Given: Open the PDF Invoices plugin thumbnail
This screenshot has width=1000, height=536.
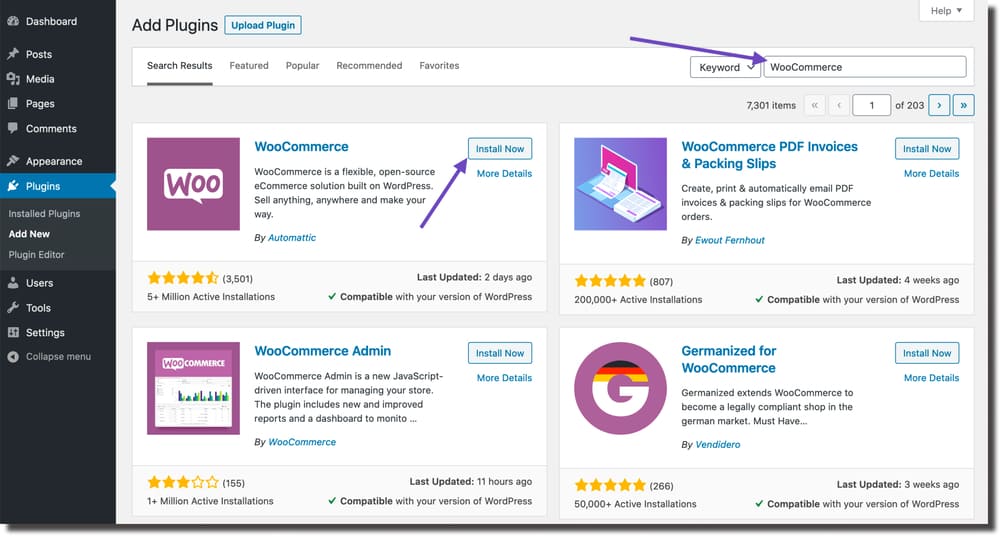Looking at the screenshot, I should tap(620, 184).
